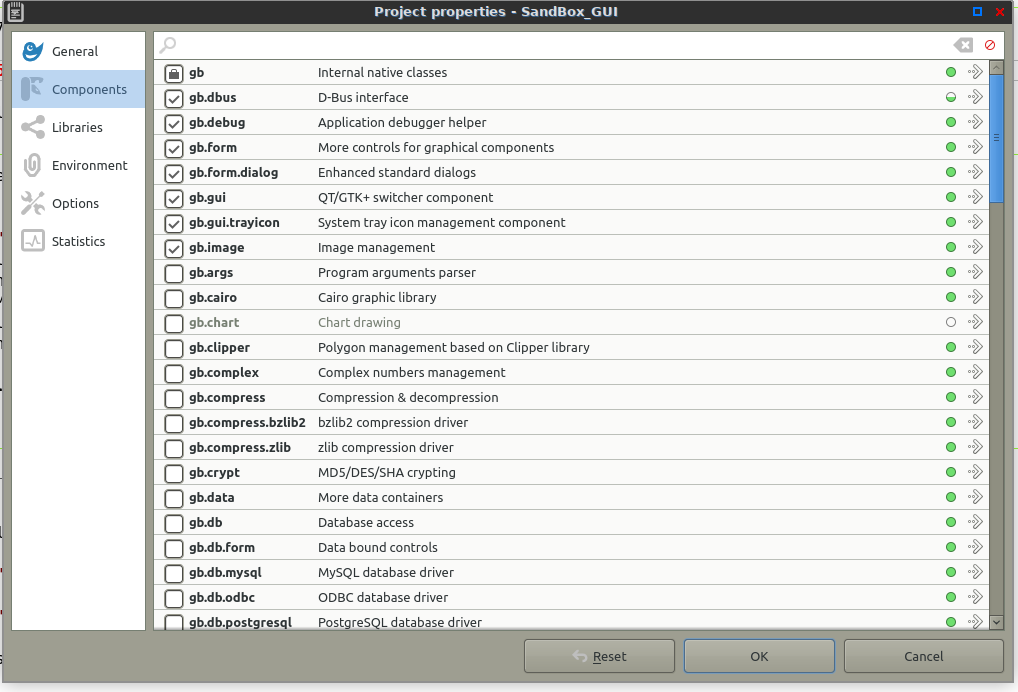Click the arrow icon for gb.dbus row

pos(975,98)
